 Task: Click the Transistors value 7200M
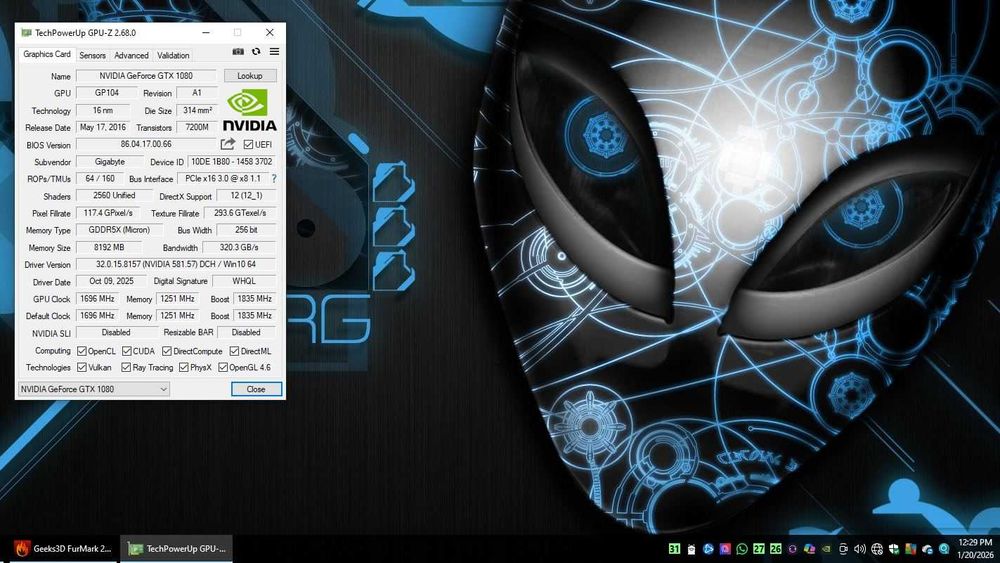click(x=197, y=128)
